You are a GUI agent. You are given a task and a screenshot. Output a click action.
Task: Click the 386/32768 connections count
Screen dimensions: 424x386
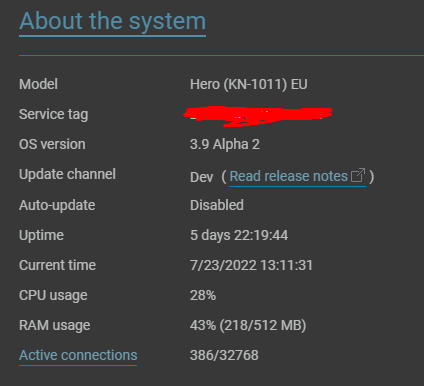coord(224,356)
